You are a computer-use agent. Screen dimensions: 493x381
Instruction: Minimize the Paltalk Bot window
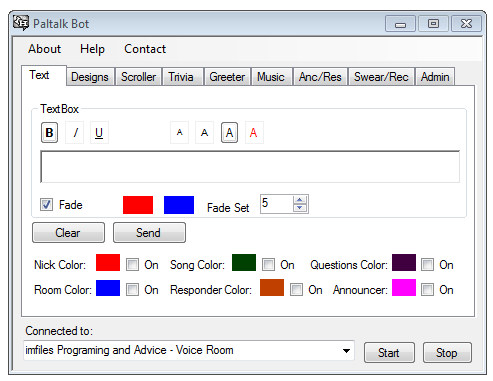click(400, 24)
